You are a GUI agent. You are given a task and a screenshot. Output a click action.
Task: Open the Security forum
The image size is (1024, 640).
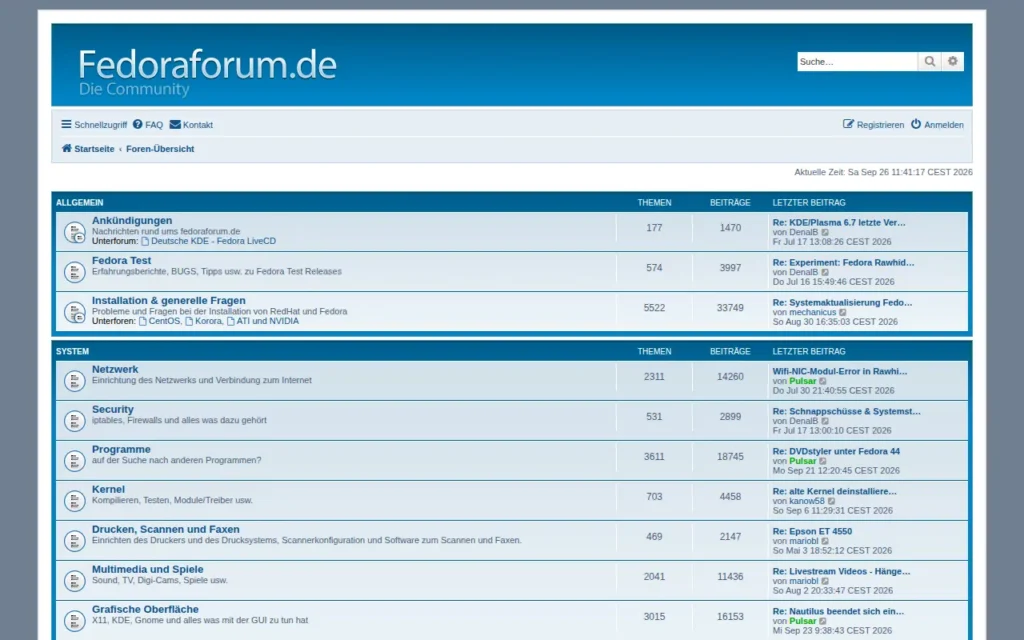coord(112,409)
